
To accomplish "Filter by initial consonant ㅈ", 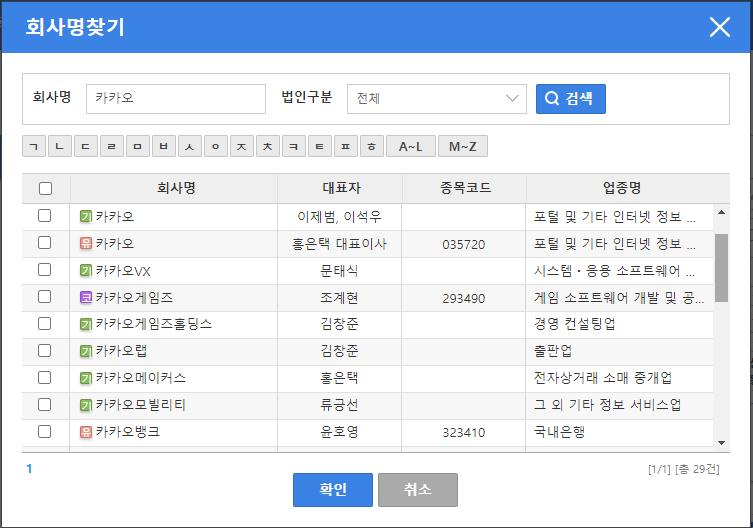I will (242, 146).
